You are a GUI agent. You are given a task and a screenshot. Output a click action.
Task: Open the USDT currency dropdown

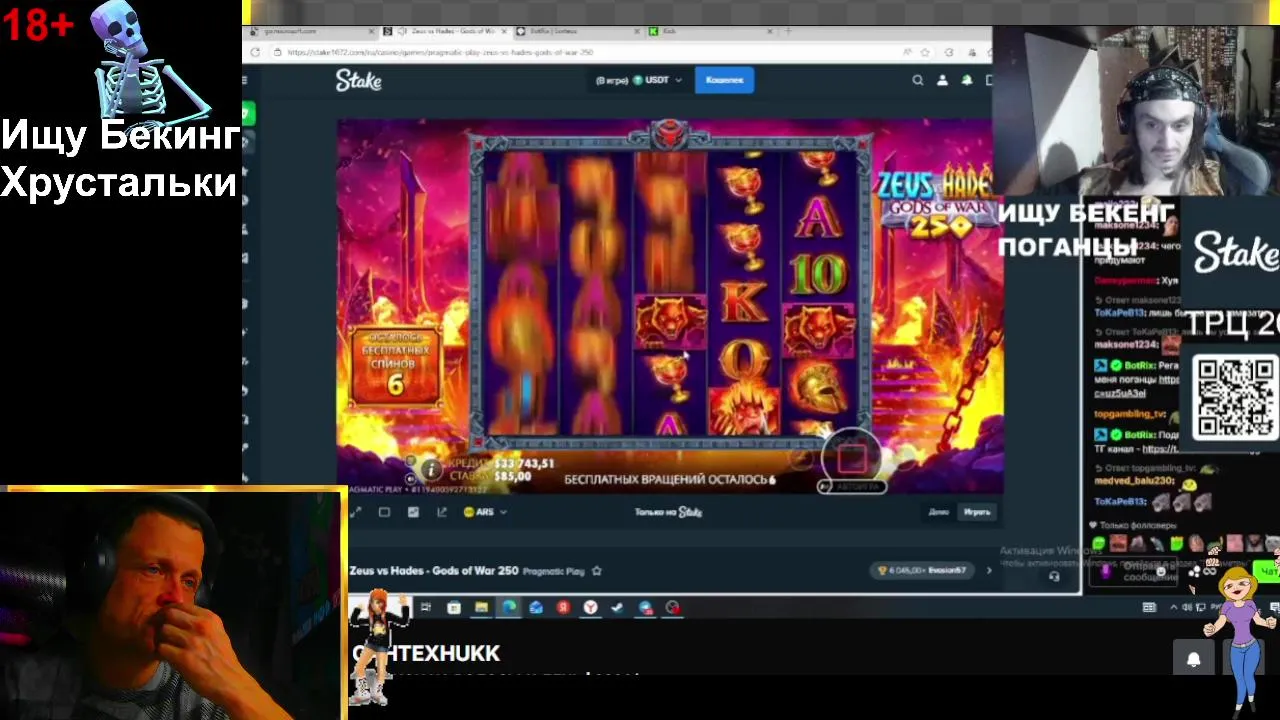tap(658, 80)
